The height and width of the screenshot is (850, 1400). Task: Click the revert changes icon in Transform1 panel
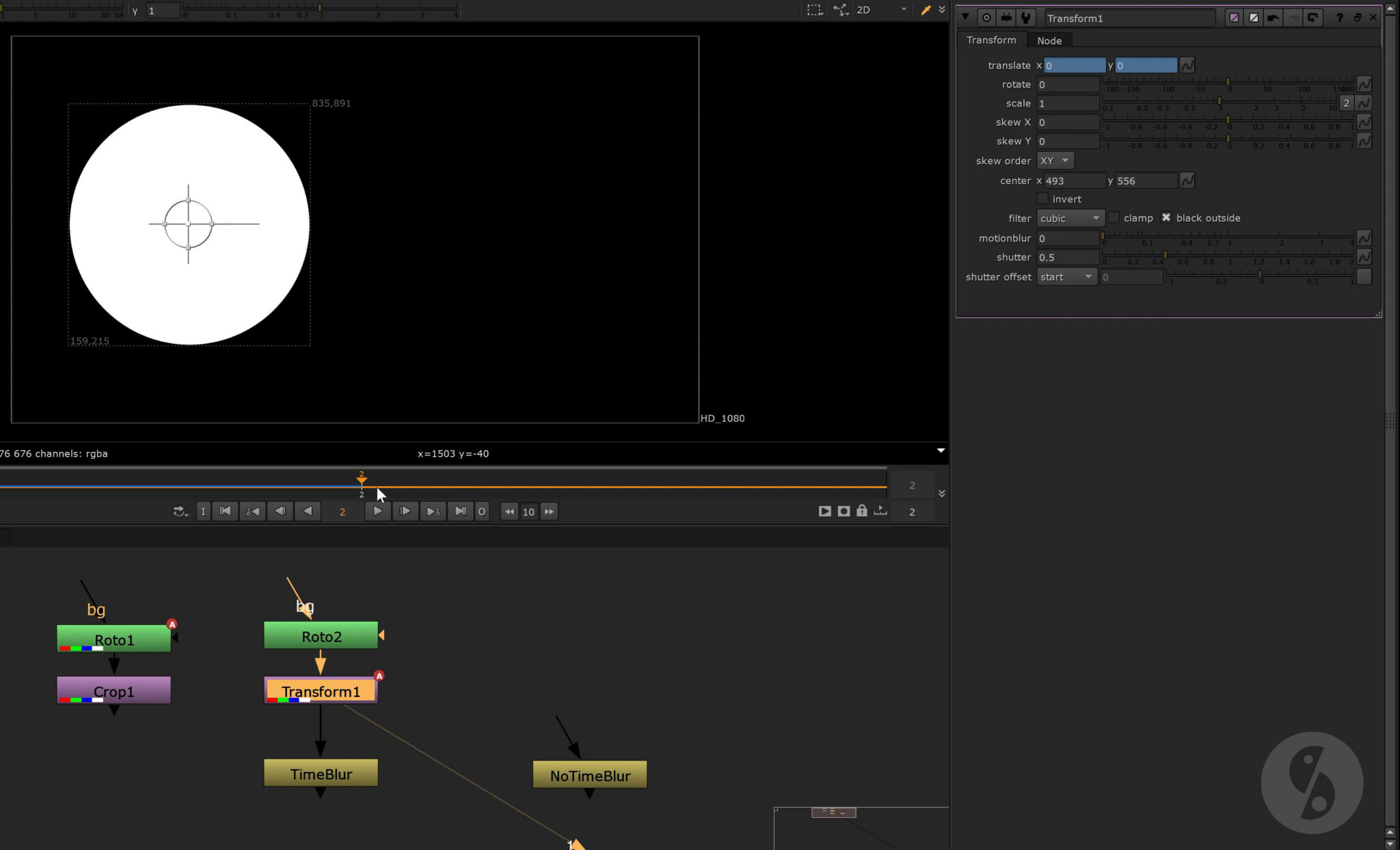[x=1313, y=18]
